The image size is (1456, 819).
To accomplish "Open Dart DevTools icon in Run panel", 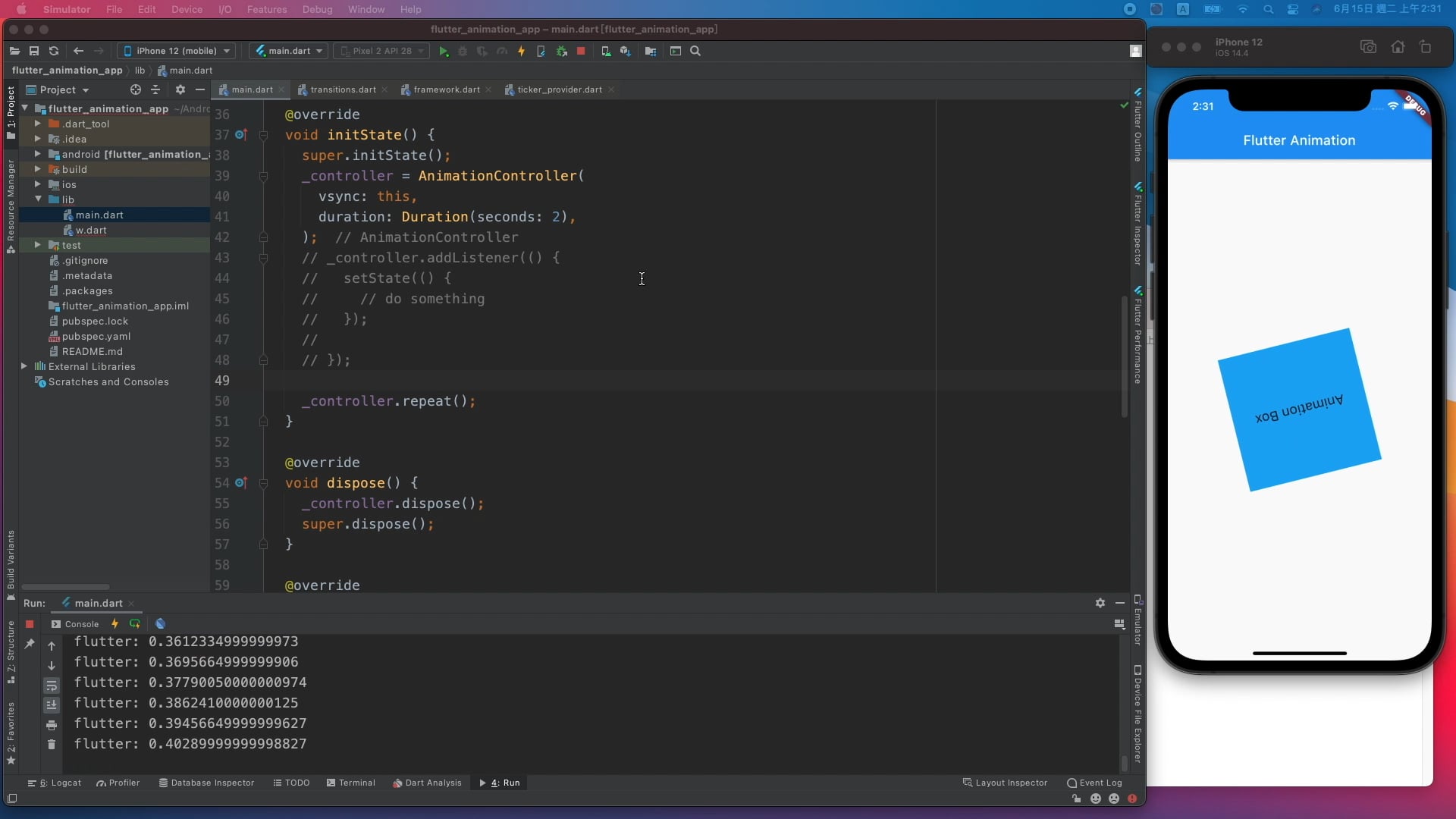I will [160, 624].
